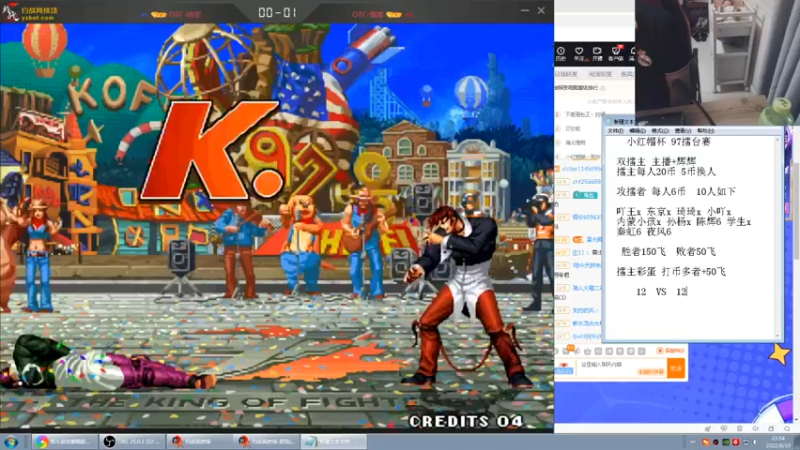Click the Notepad vertical scrollbar
The width and height of the screenshot is (800, 450).
[x=779, y=237]
